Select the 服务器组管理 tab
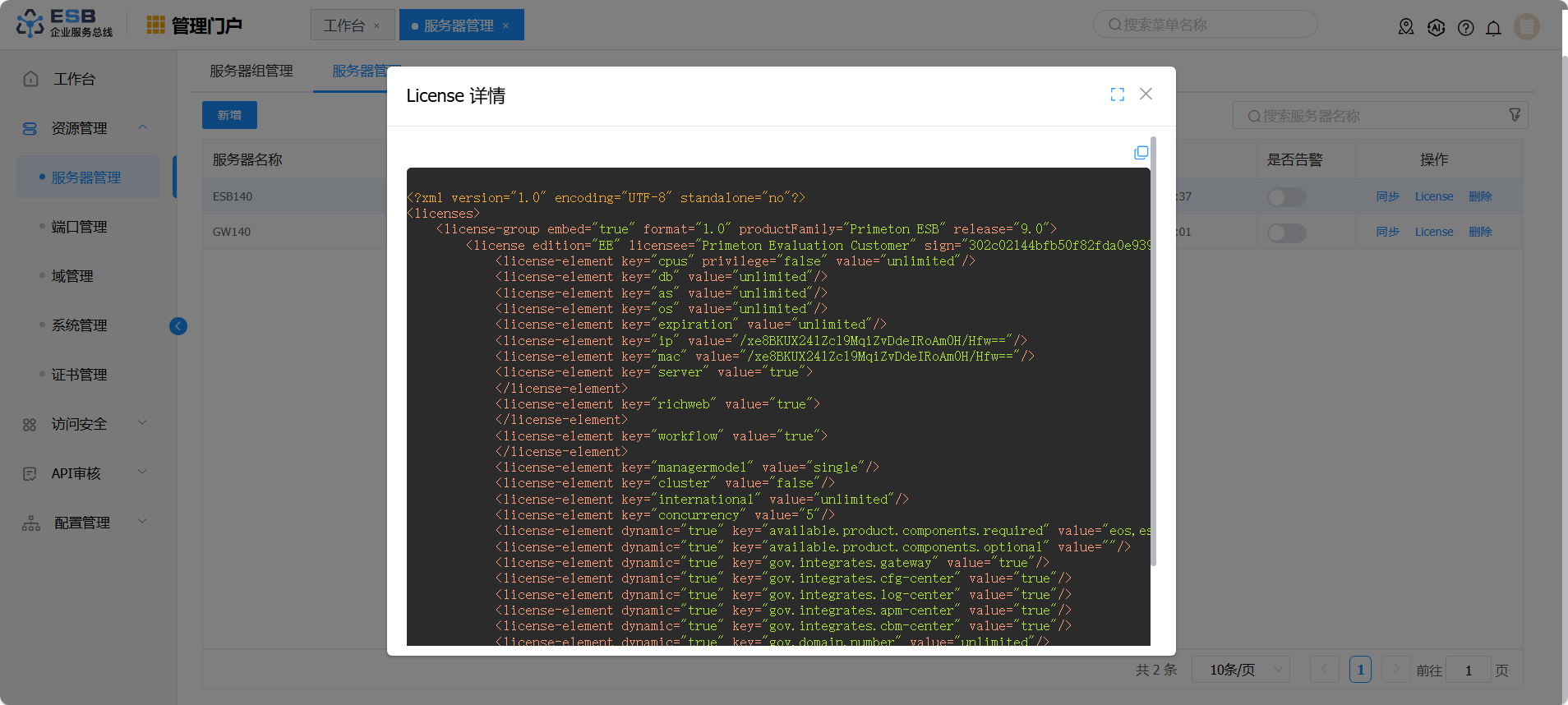This screenshot has height=705, width=1568. click(x=251, y=71)
